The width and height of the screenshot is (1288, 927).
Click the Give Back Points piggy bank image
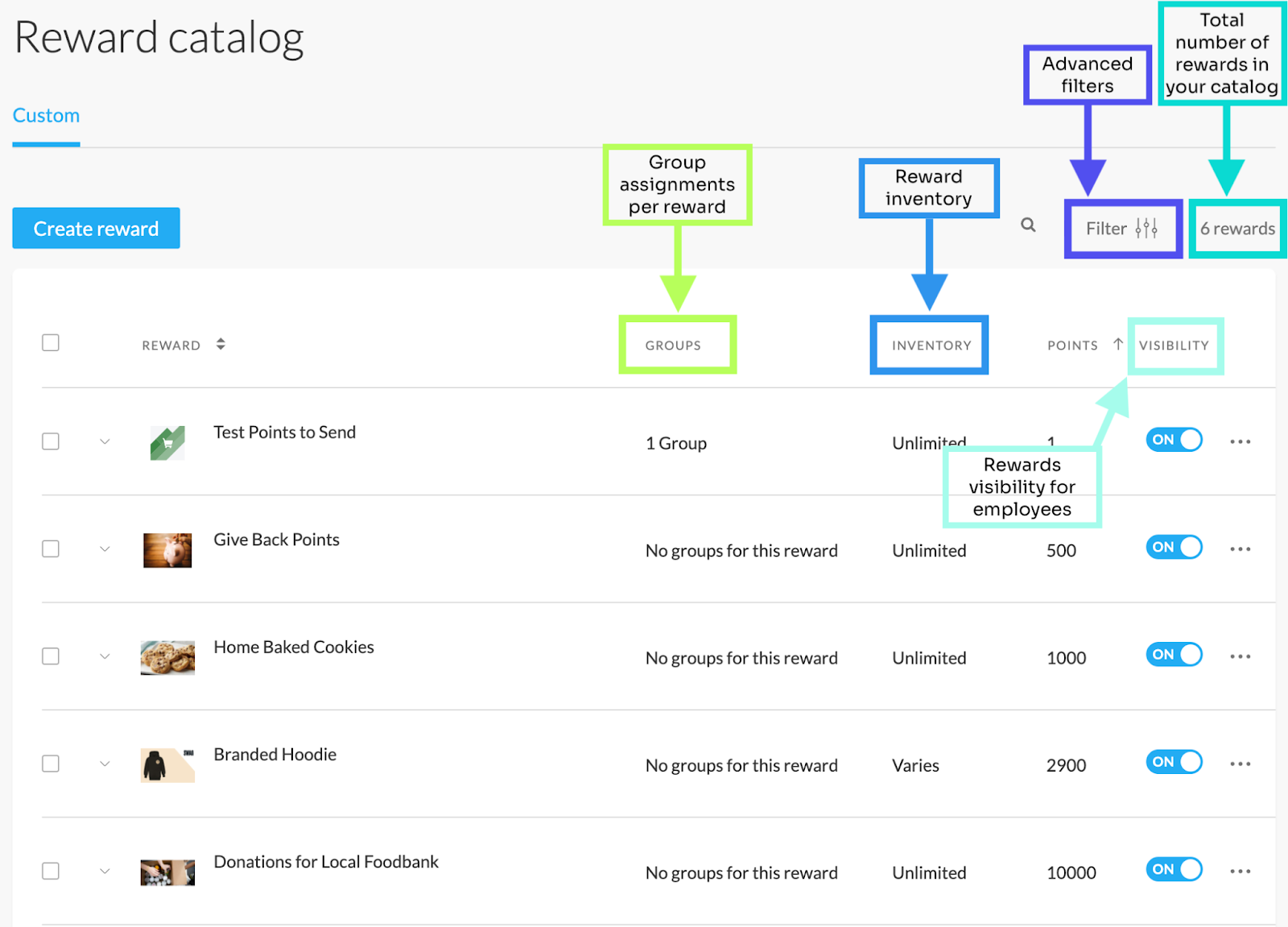click(x=167, y=550)
